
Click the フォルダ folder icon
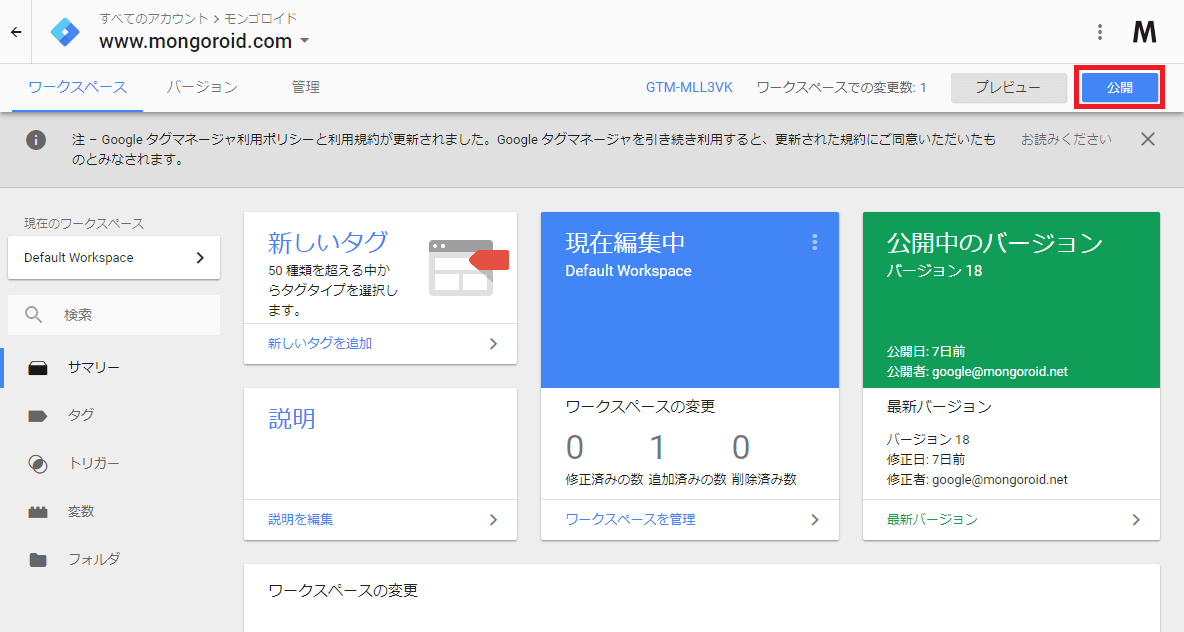tap(38, 560)
